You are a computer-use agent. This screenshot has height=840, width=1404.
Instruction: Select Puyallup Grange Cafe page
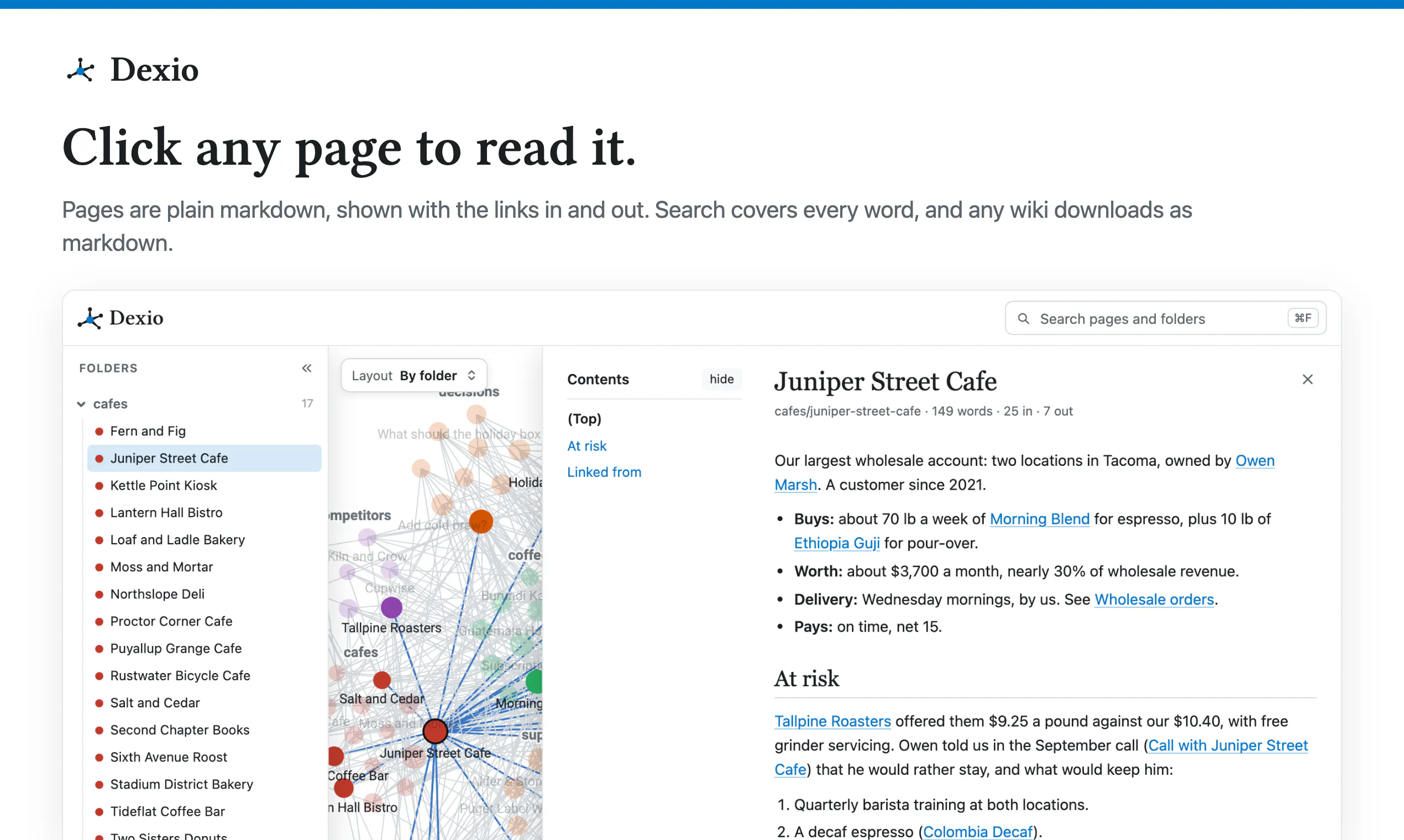[204, 649]
